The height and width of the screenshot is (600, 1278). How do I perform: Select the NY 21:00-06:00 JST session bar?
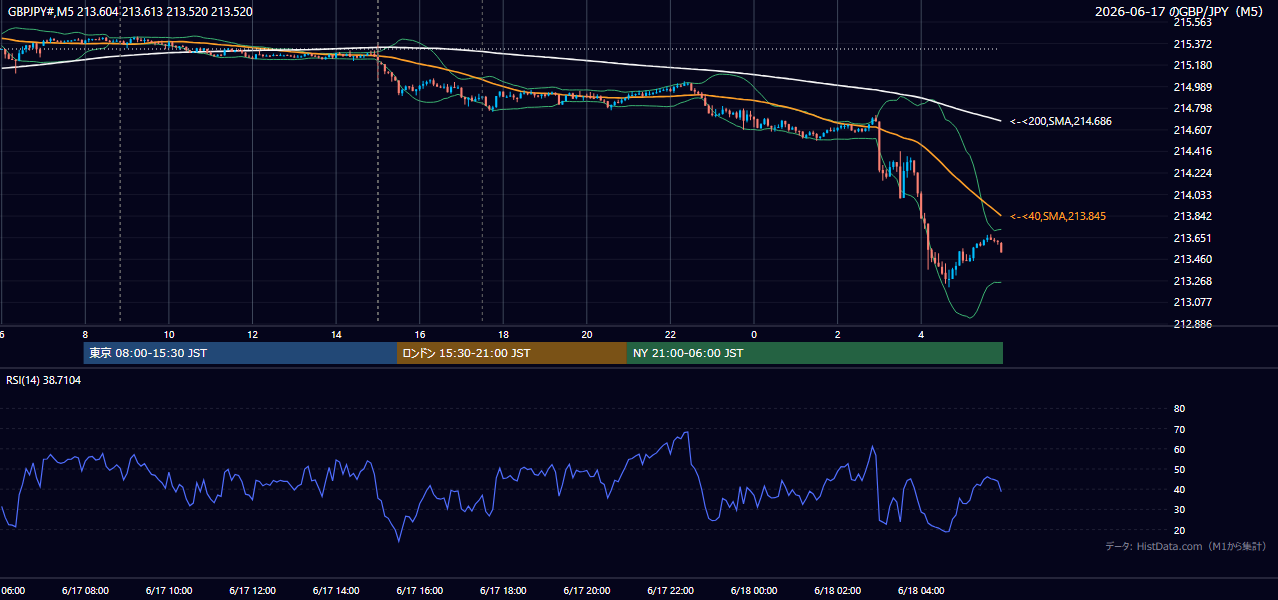coord(815,353)
